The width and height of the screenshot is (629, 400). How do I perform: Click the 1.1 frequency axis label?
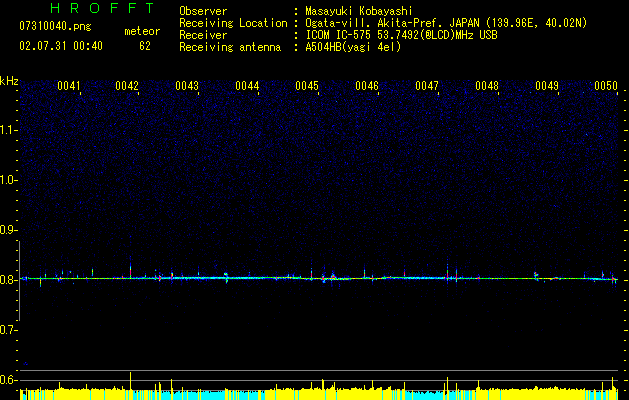[x=7, y=130]
